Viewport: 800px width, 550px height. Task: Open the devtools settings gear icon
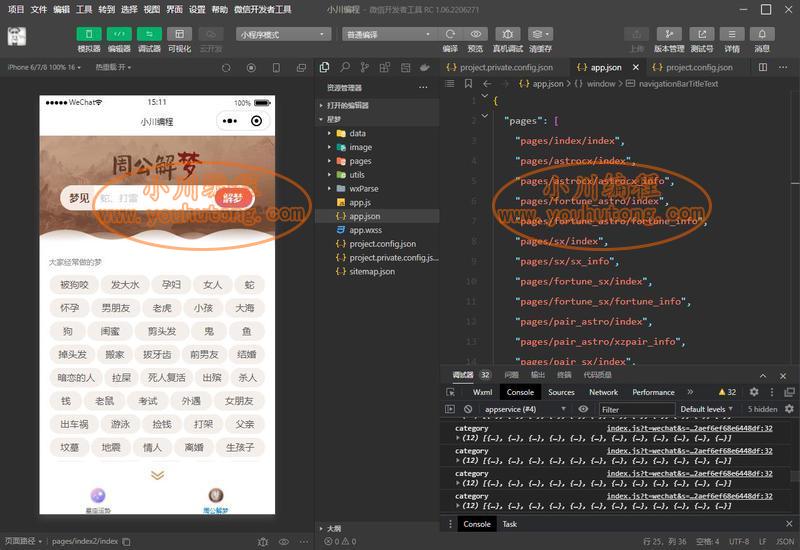(x=754, y=392)
